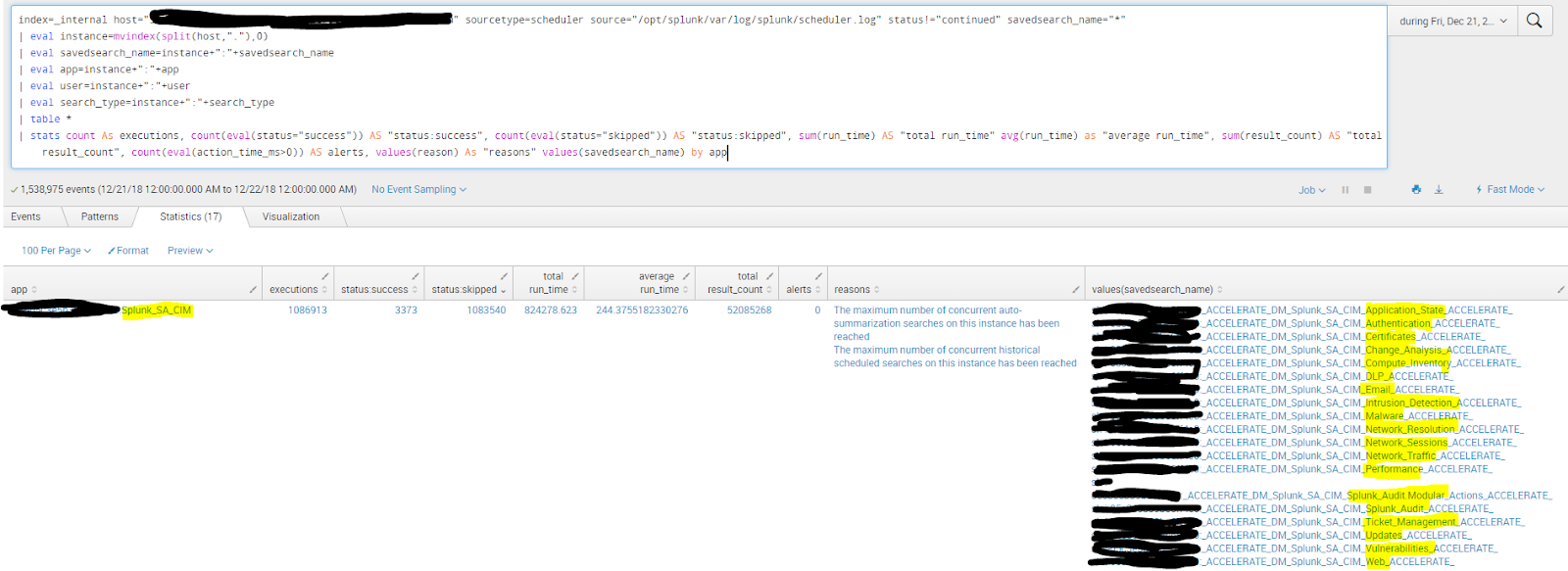1568x571 pixels.
Task: Open the No Event Sampling dropdown
Action: [x=418, y=190]
